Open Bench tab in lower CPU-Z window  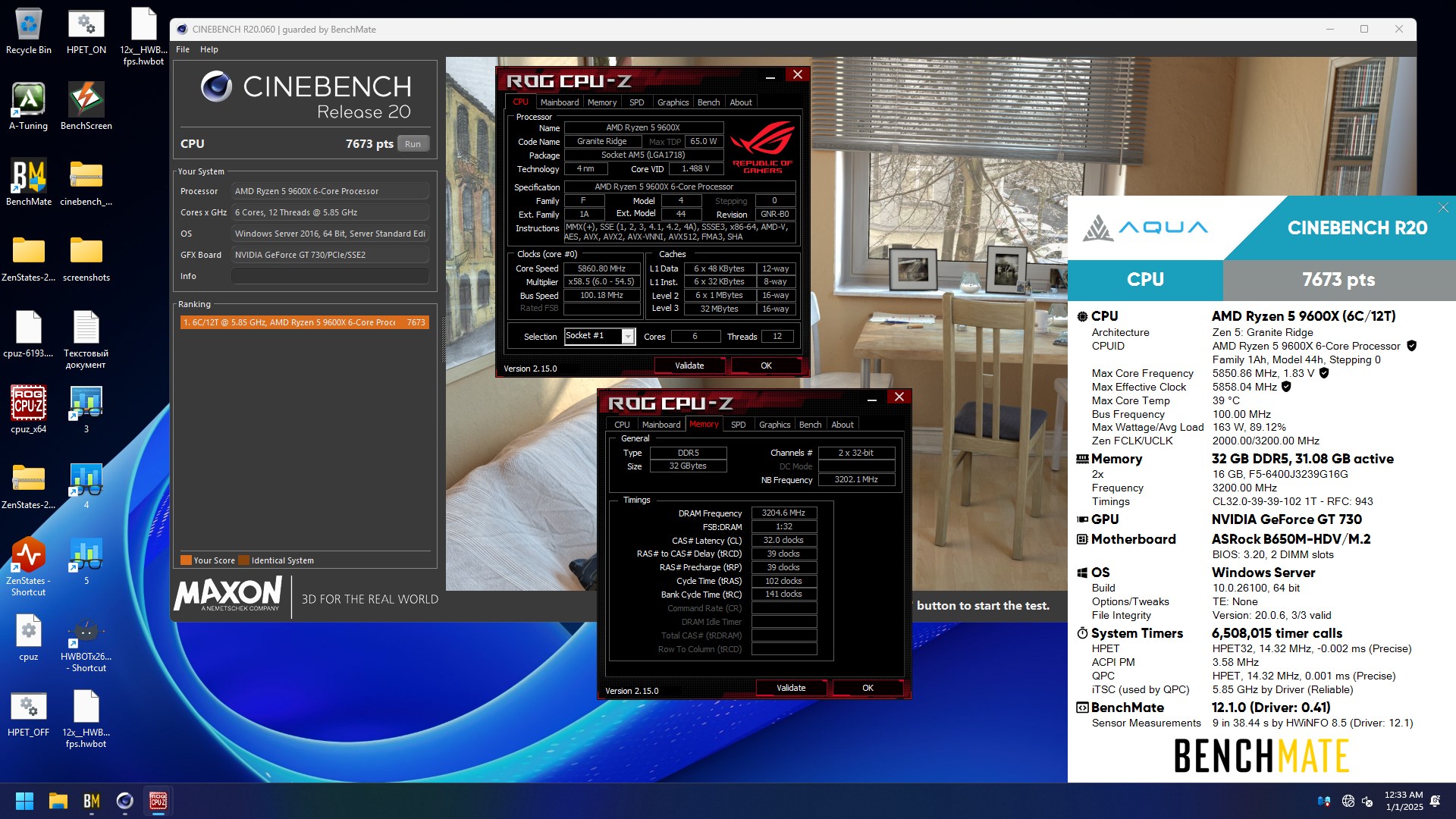(x=811, y=425)
